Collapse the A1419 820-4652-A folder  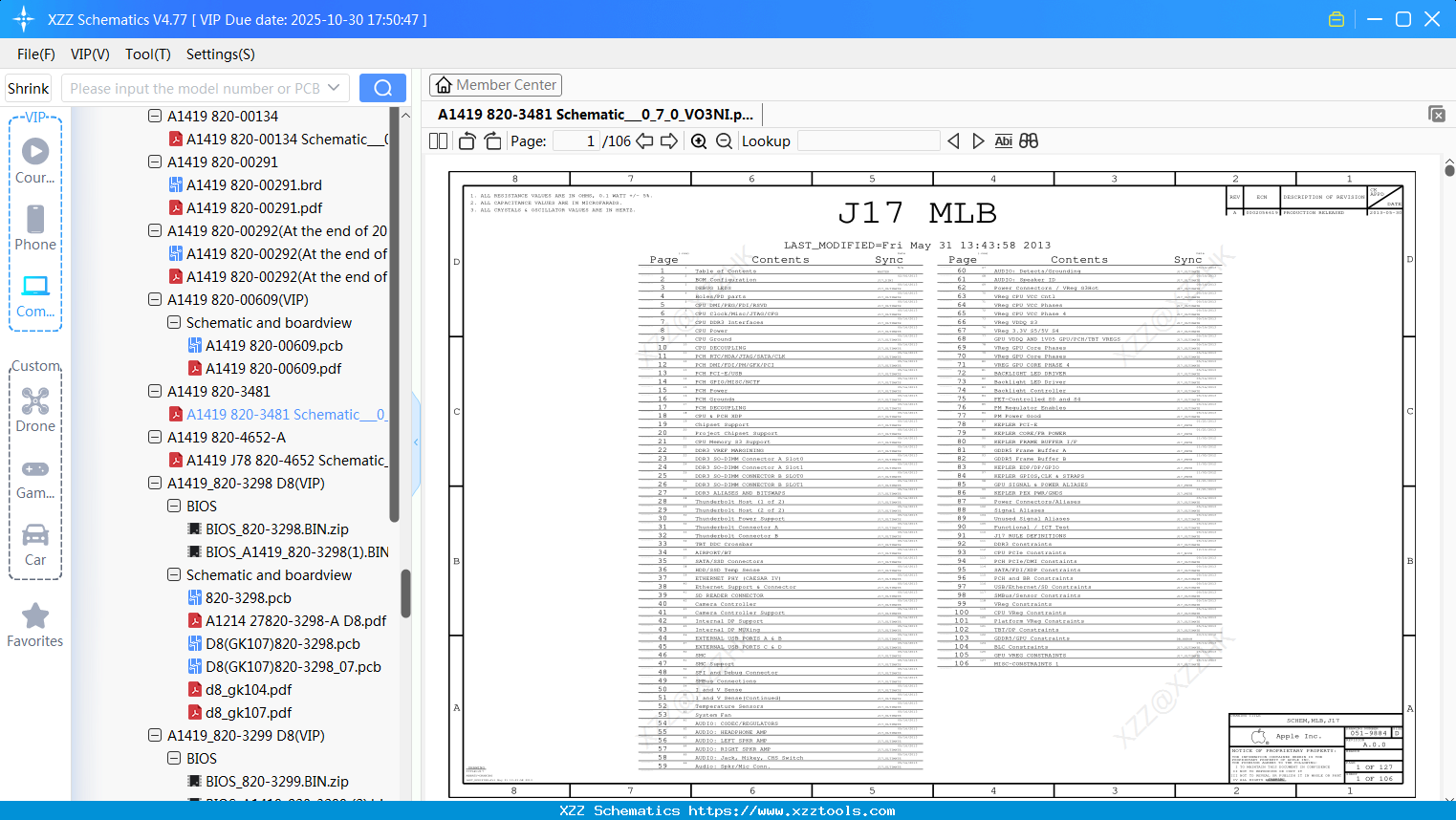click(x=155, y=437)
